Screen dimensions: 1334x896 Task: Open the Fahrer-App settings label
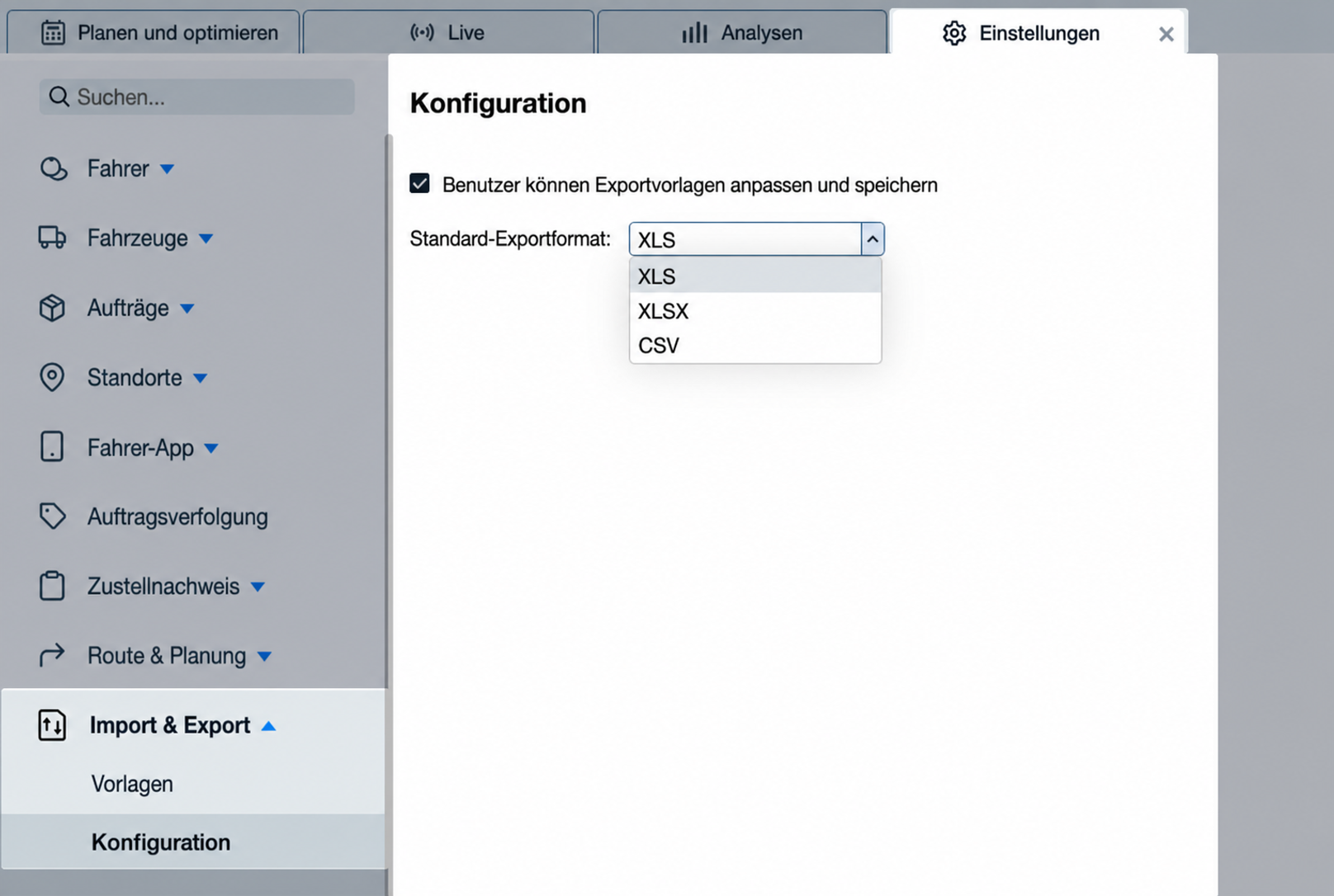tap(140, 447)
